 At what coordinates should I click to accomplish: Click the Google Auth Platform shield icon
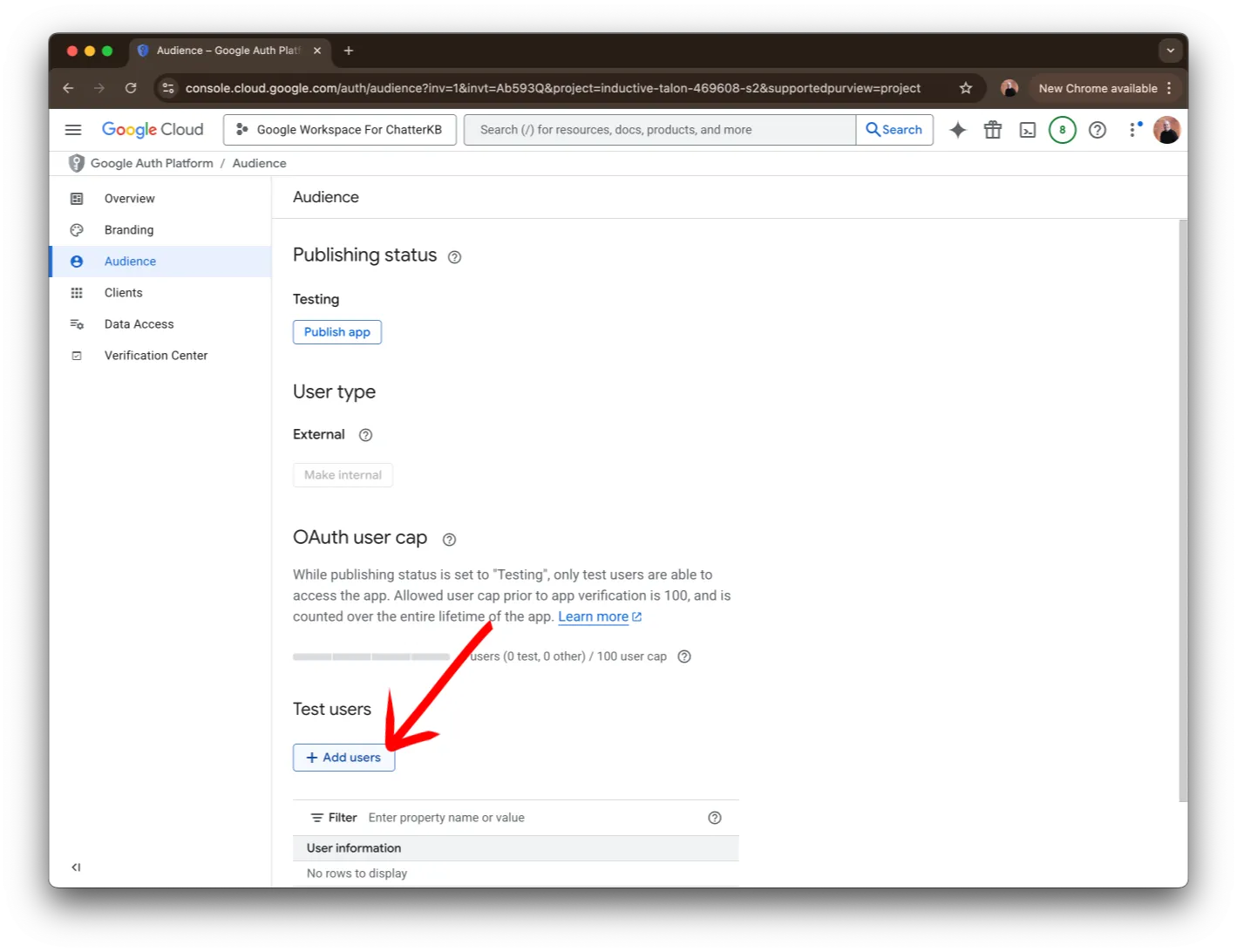click(x=77, y=163)
